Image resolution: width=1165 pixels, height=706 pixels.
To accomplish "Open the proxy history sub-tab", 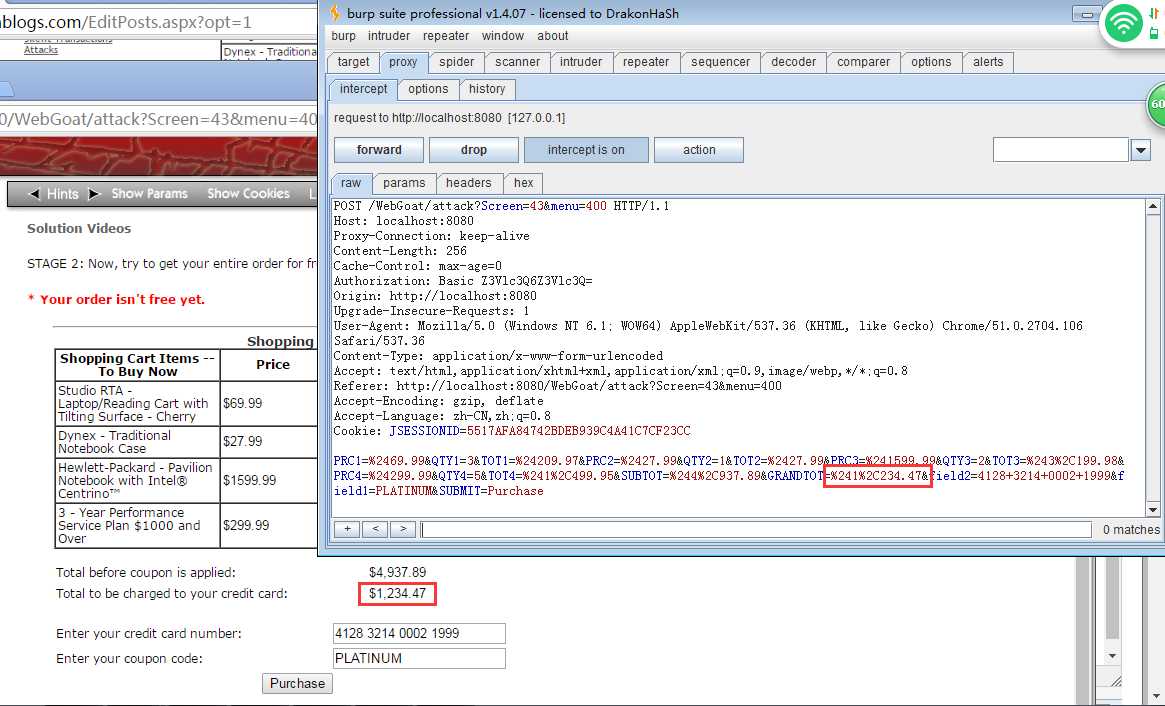I will pyautogui.click(x=487, y=88).
